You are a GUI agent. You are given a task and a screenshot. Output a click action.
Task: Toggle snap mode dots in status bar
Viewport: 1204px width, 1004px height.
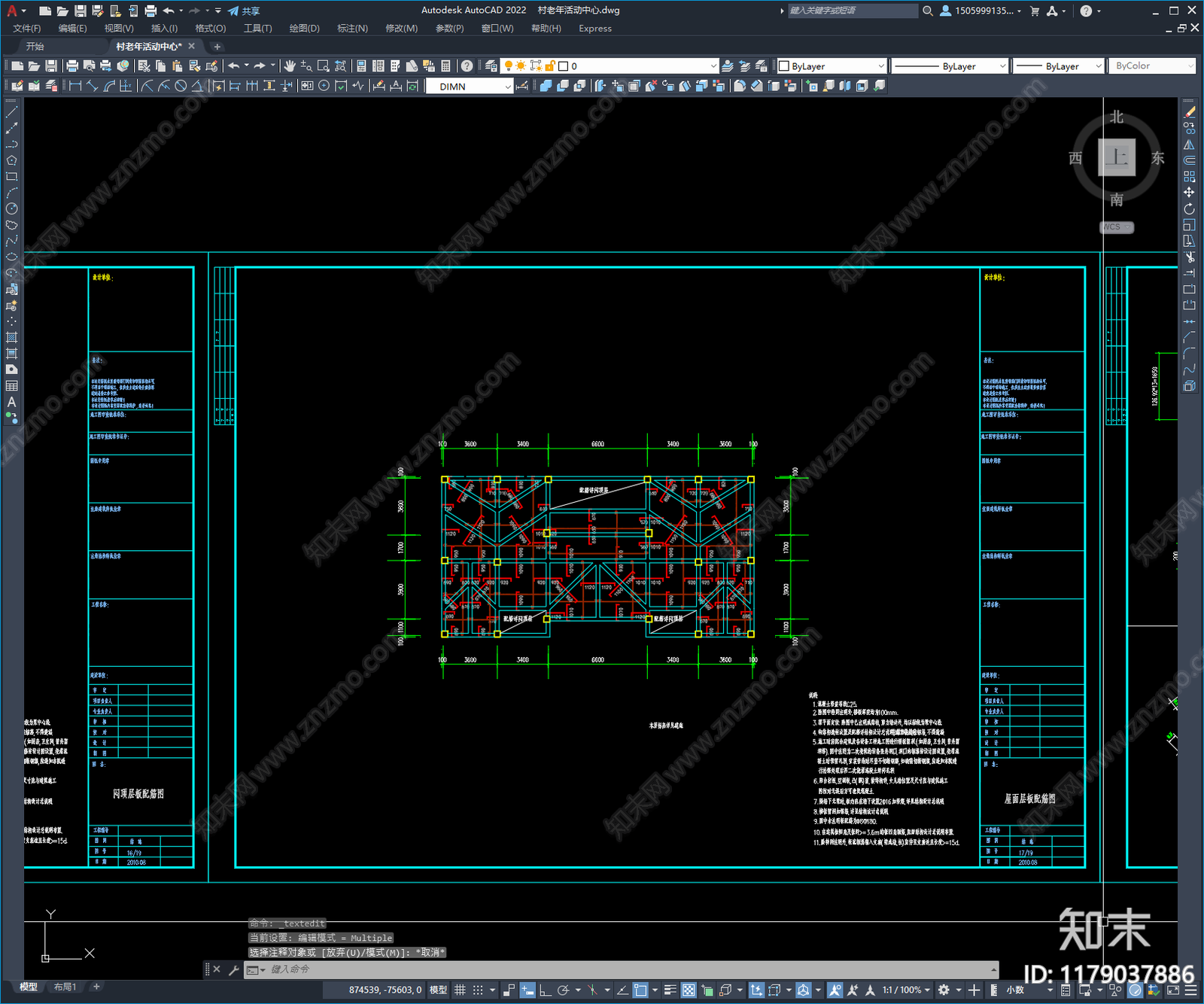477,990
